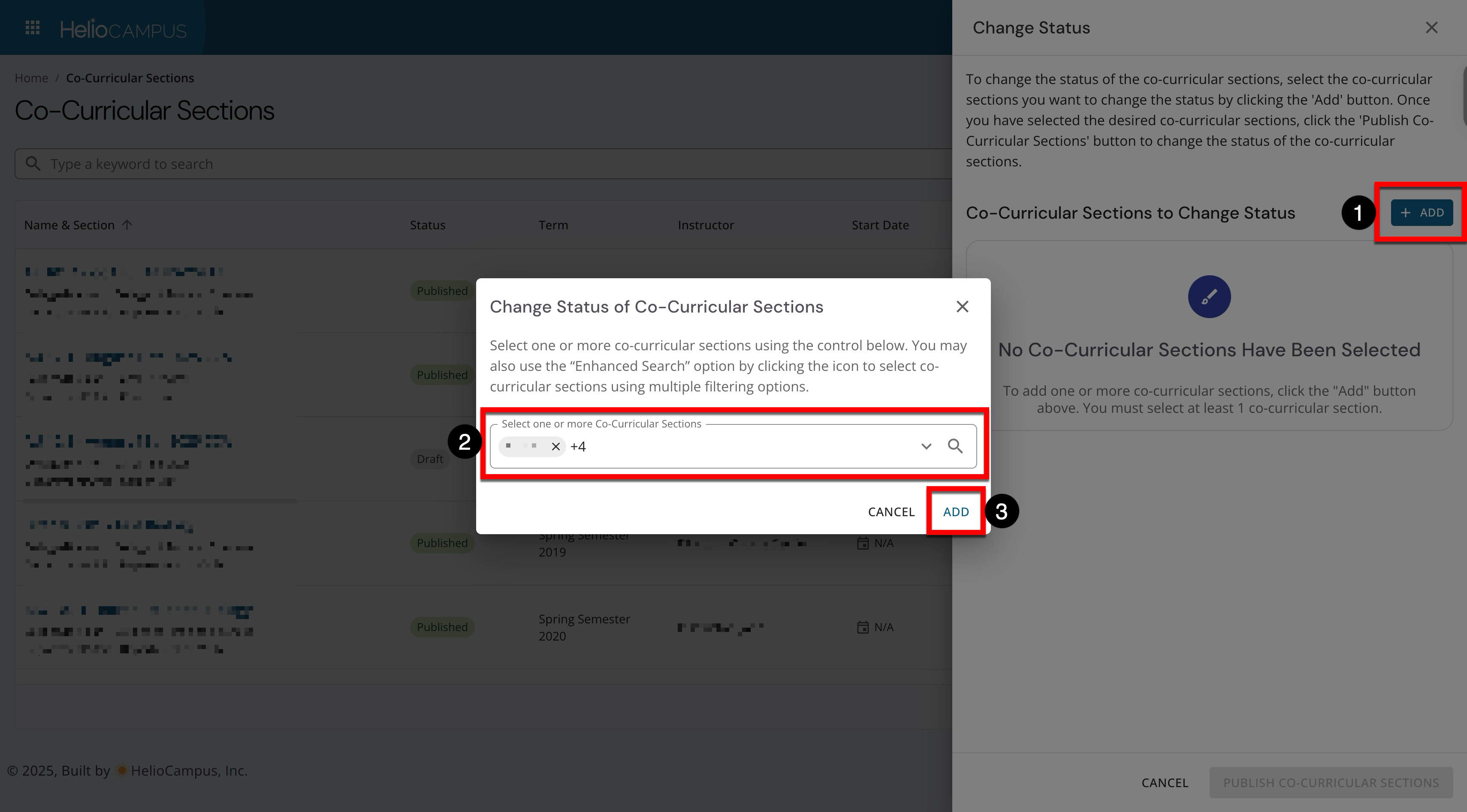The image size is (1467, 812).
Task: Remove the selected section chip
Action: coord(555,447)
